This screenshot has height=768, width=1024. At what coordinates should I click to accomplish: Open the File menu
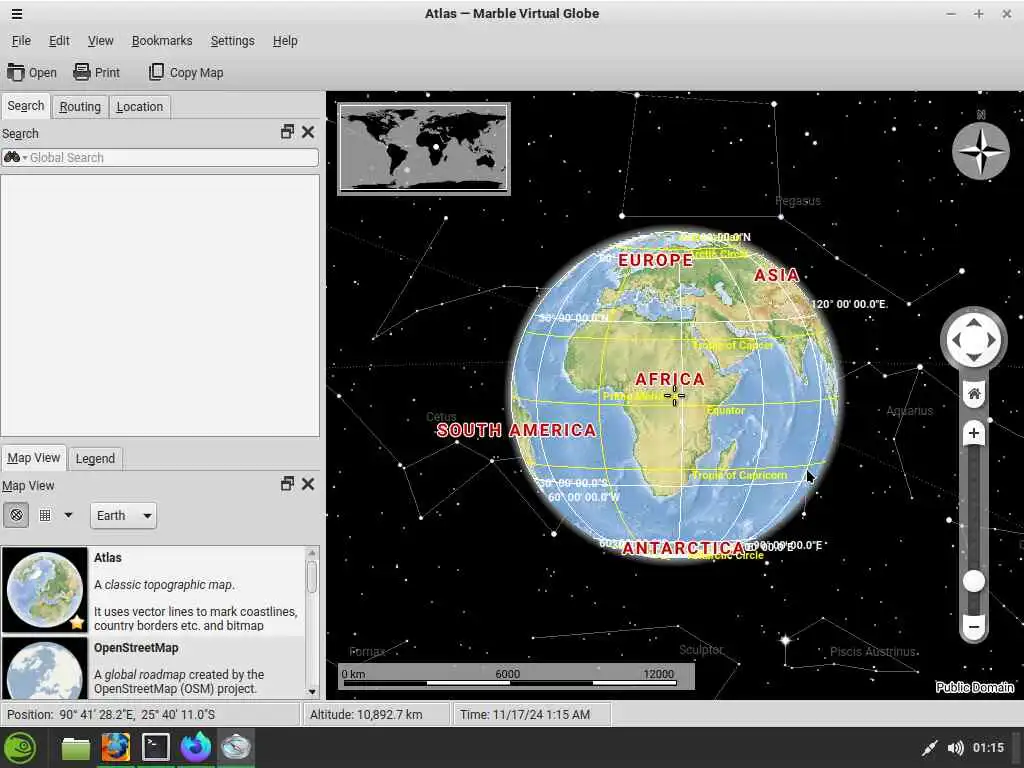[x=21, y=40]
